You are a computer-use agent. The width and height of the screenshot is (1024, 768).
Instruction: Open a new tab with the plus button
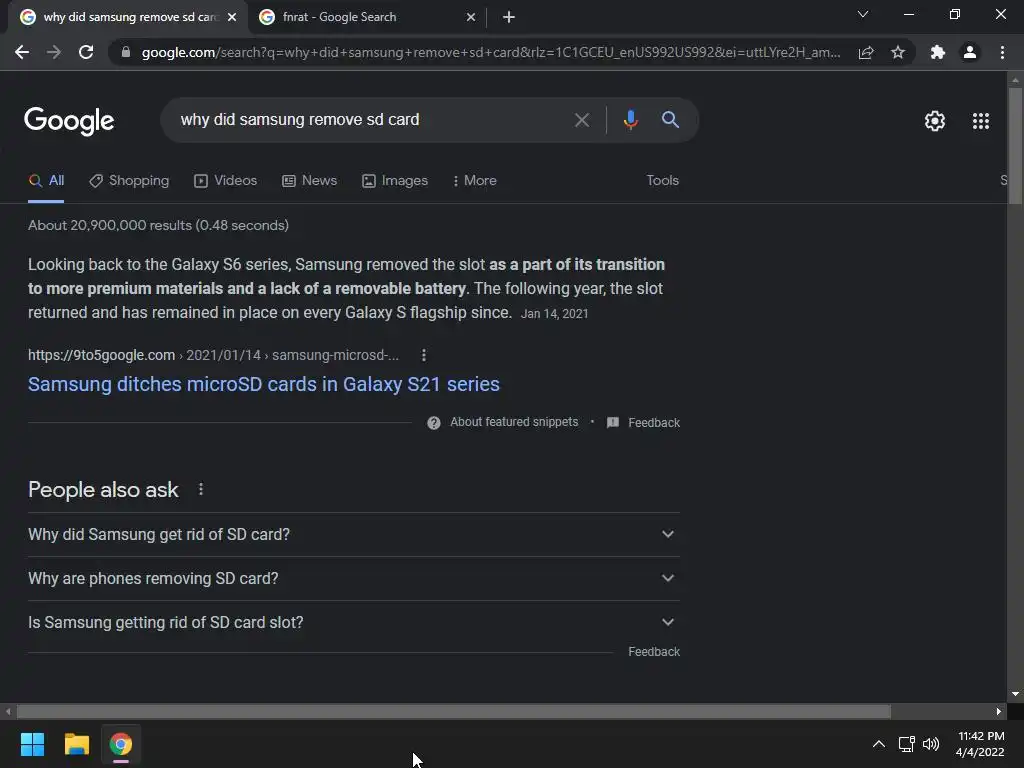(x=509, y=17)
